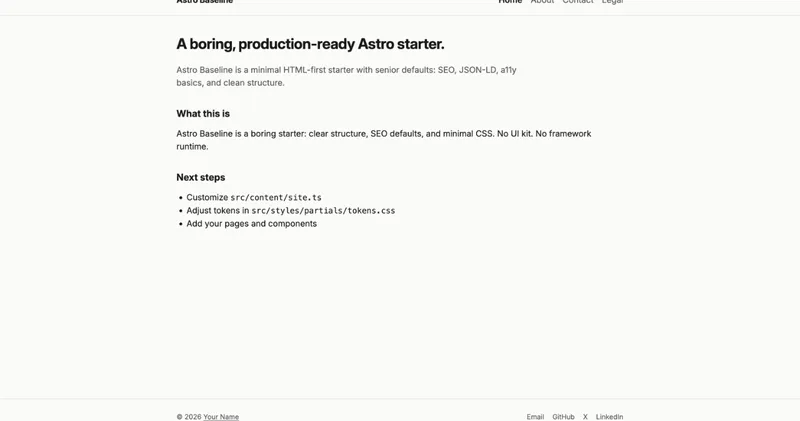Click the 'Add your pages and components' item
The width and height of the screenshot is (800, 421).
coord(252,224)
